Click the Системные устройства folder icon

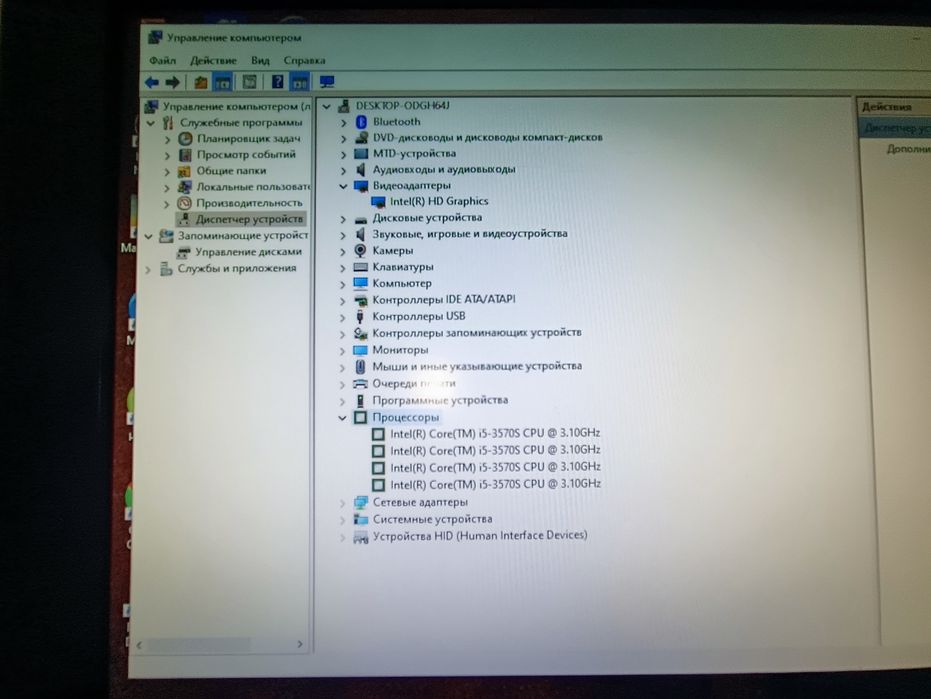click(360, 520)
